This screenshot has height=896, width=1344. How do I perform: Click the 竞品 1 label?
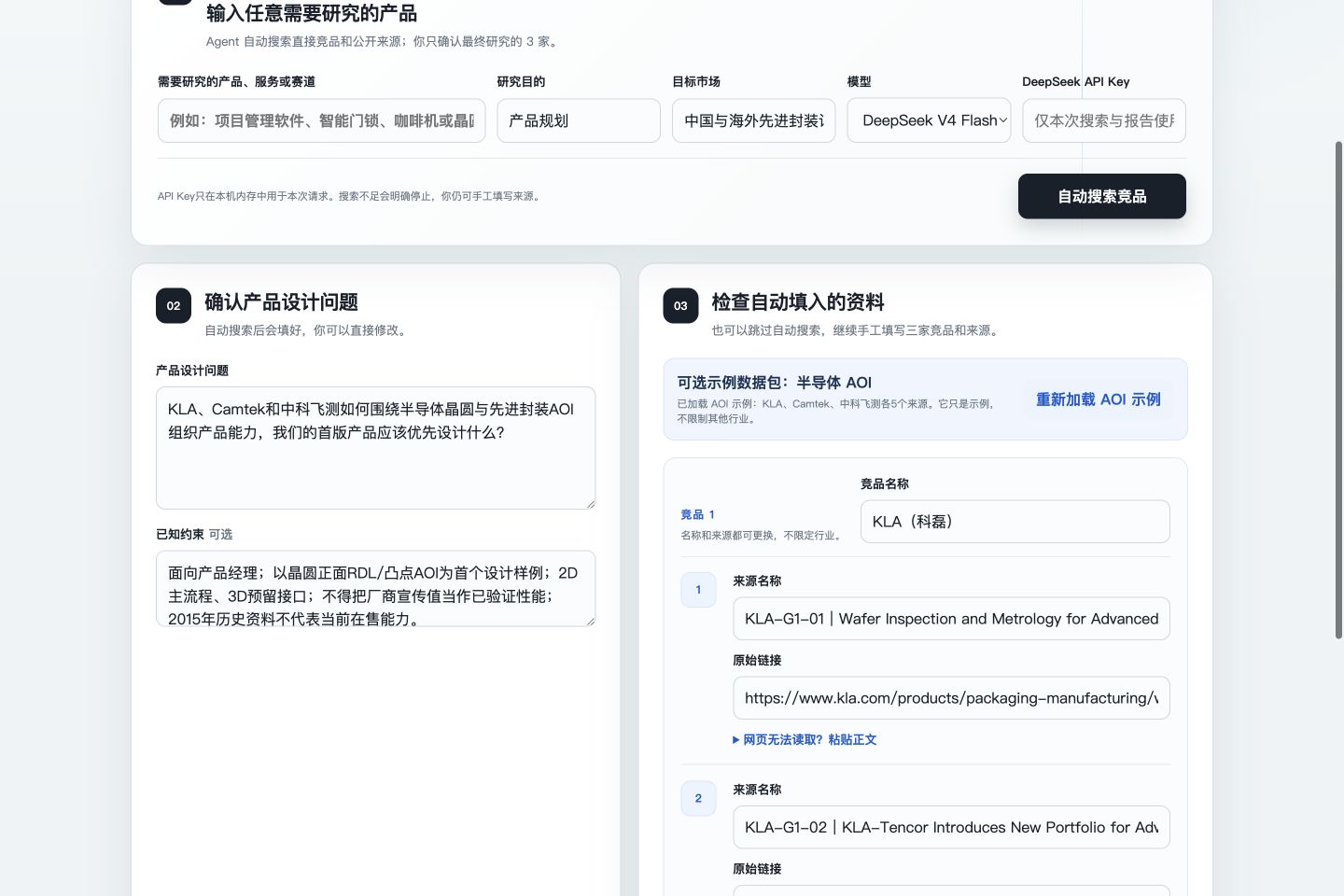pos(697,514)
